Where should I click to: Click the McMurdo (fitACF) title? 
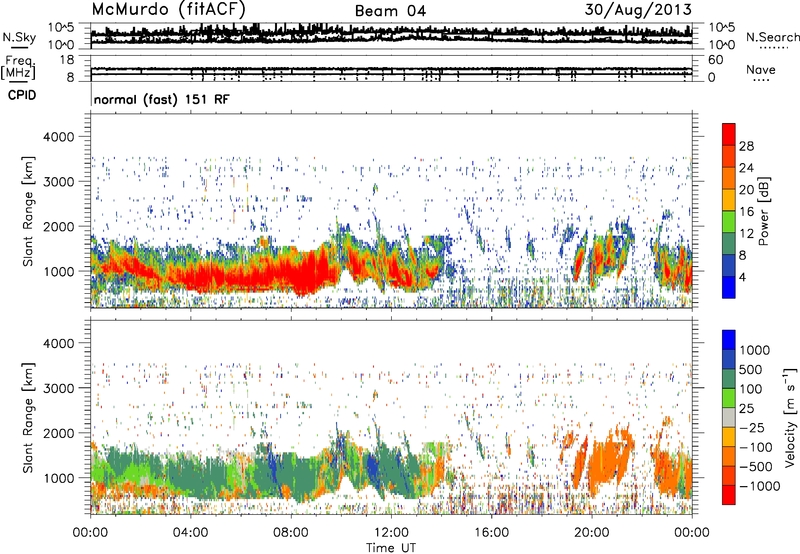tap(168, 9)
